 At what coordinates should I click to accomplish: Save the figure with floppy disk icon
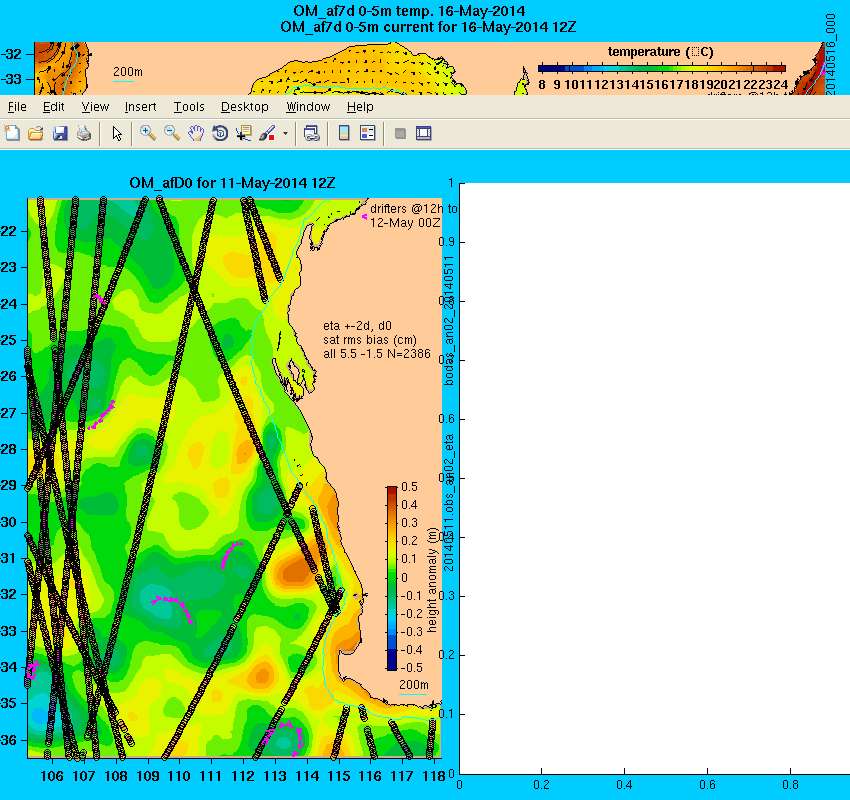pos(60,133)
